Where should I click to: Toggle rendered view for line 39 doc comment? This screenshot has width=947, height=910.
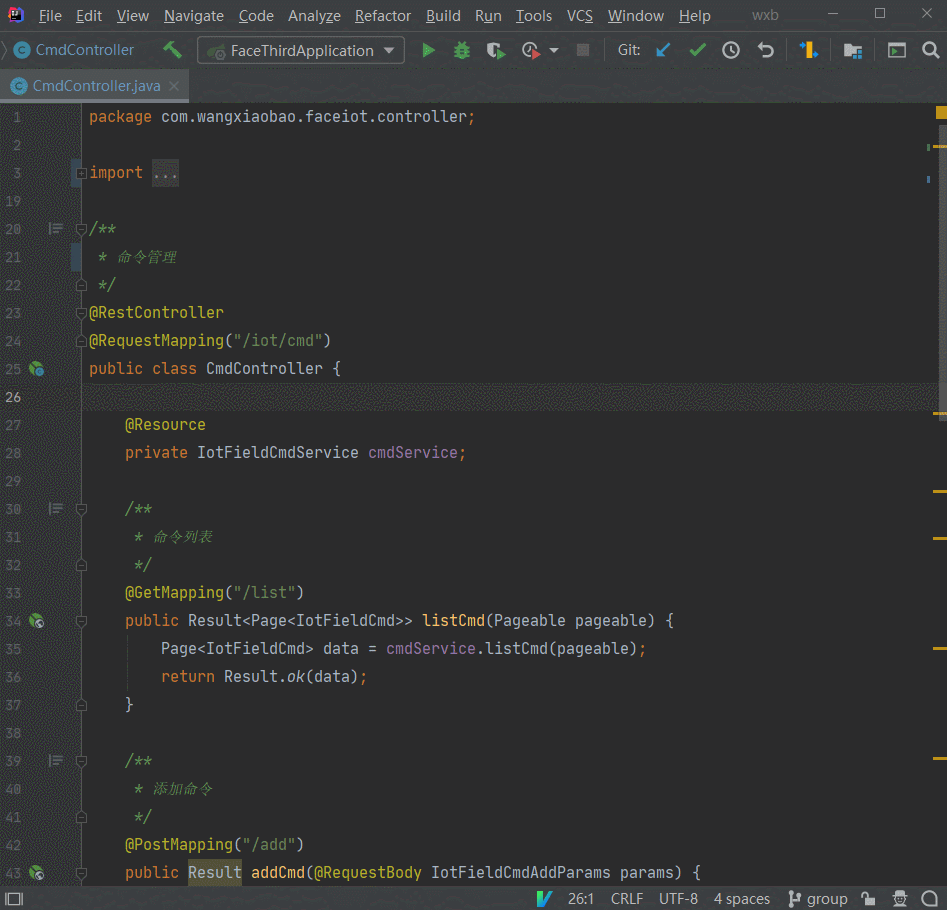56,760
